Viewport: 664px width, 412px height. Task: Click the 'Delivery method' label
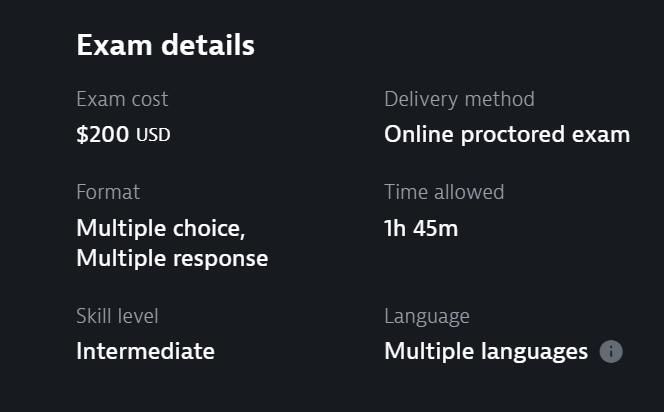coord(459,99)
